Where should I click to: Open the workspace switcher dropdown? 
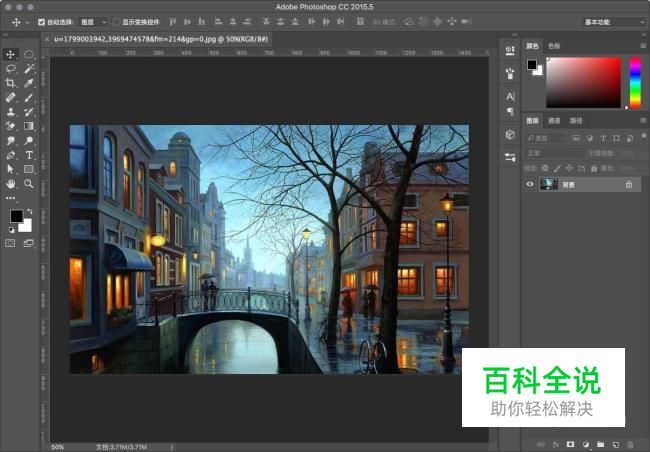point(614,22)
